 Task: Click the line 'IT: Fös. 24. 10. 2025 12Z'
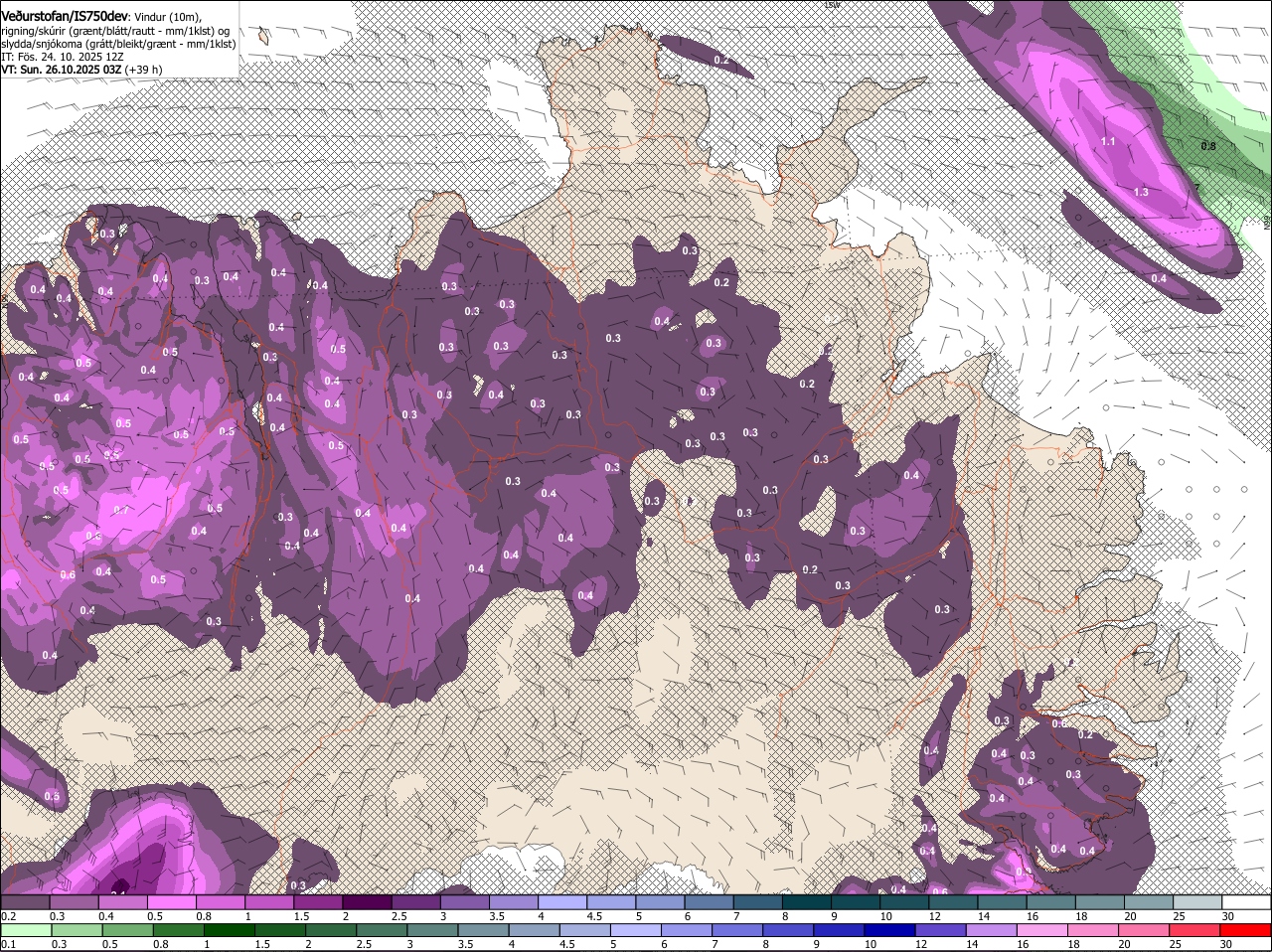62,57
